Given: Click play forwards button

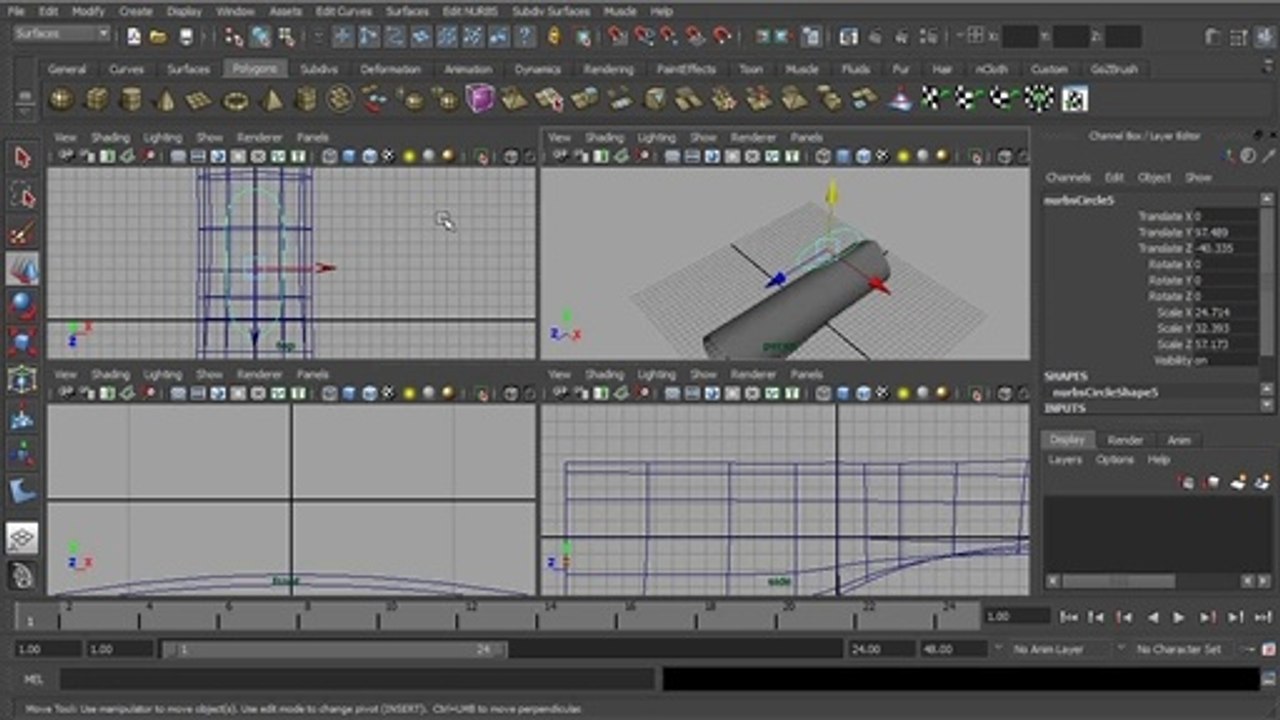Looking at the screenshot, I should tap(1179, 617).
